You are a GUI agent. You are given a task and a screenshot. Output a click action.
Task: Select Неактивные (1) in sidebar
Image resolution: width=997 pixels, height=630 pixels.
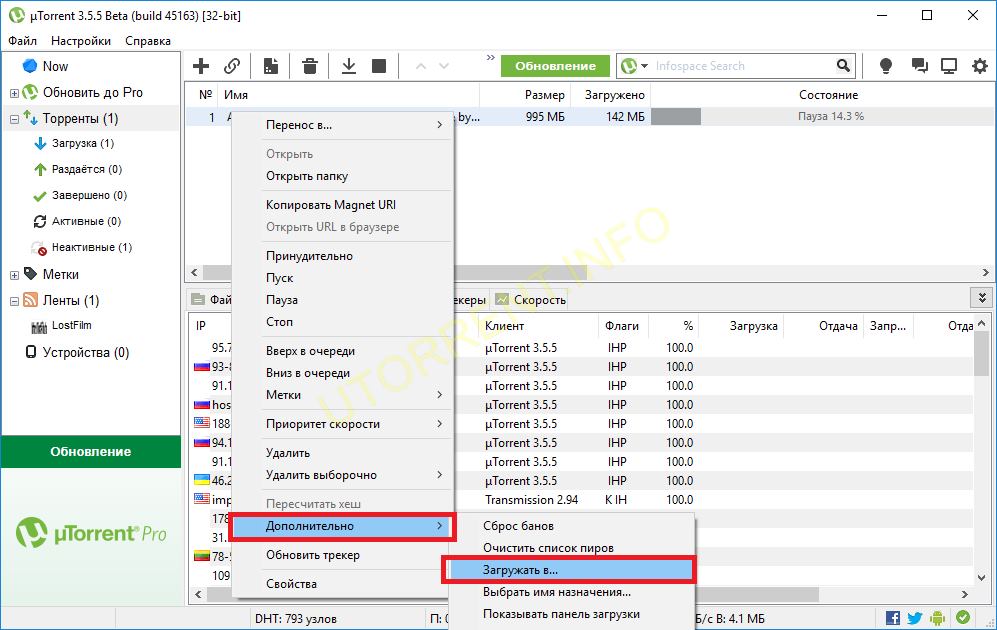[x=92, y=247]
